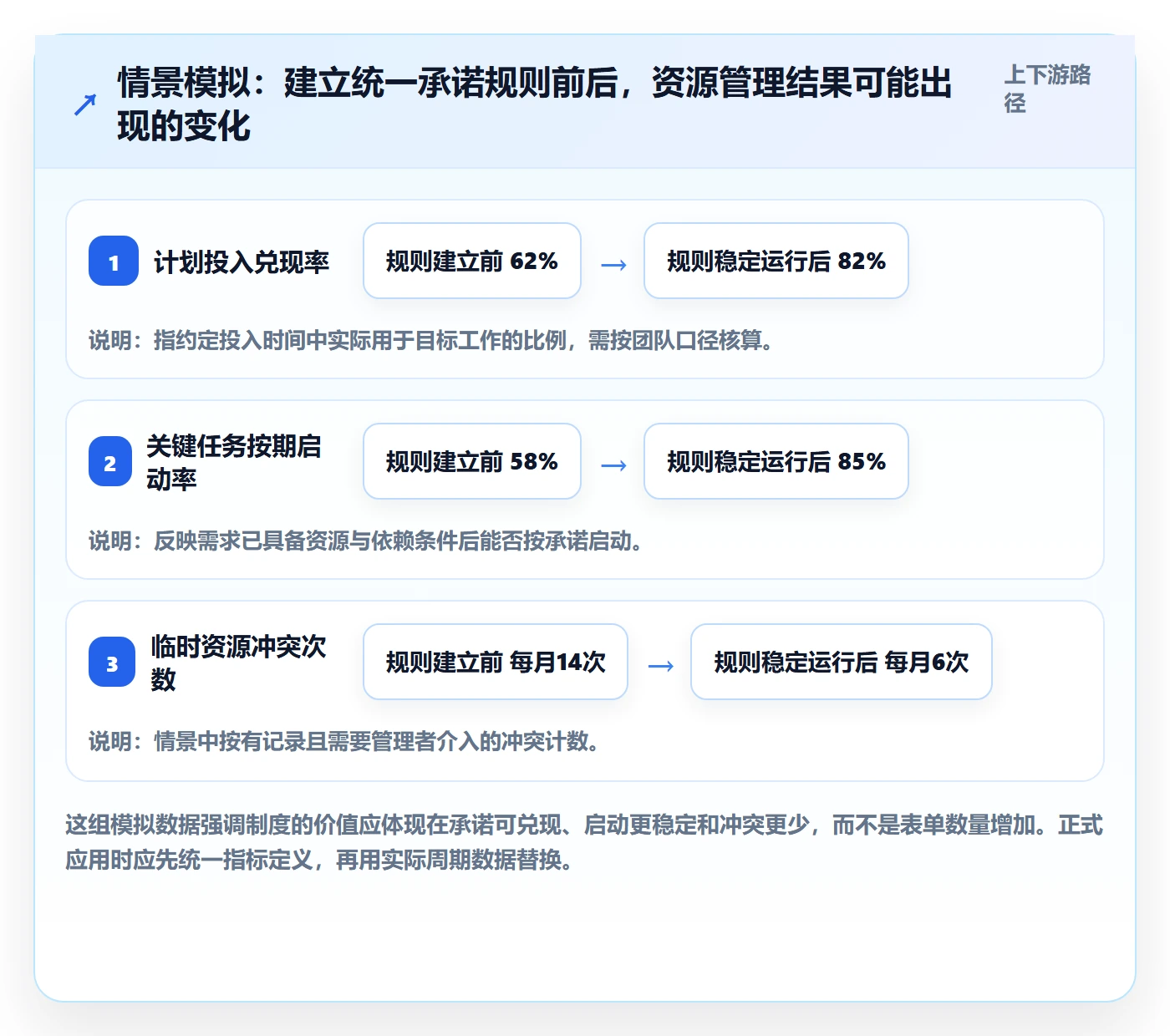The height and width of the screenshot is (1036, 1170).
Task: Click the note starting 说明：指约定投入时间
Action: click(431, 340)
